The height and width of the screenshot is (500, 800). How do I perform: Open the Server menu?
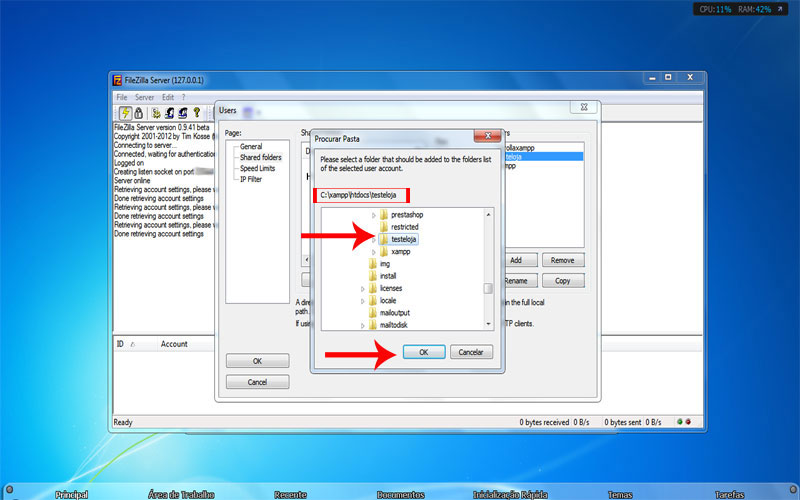144,97
